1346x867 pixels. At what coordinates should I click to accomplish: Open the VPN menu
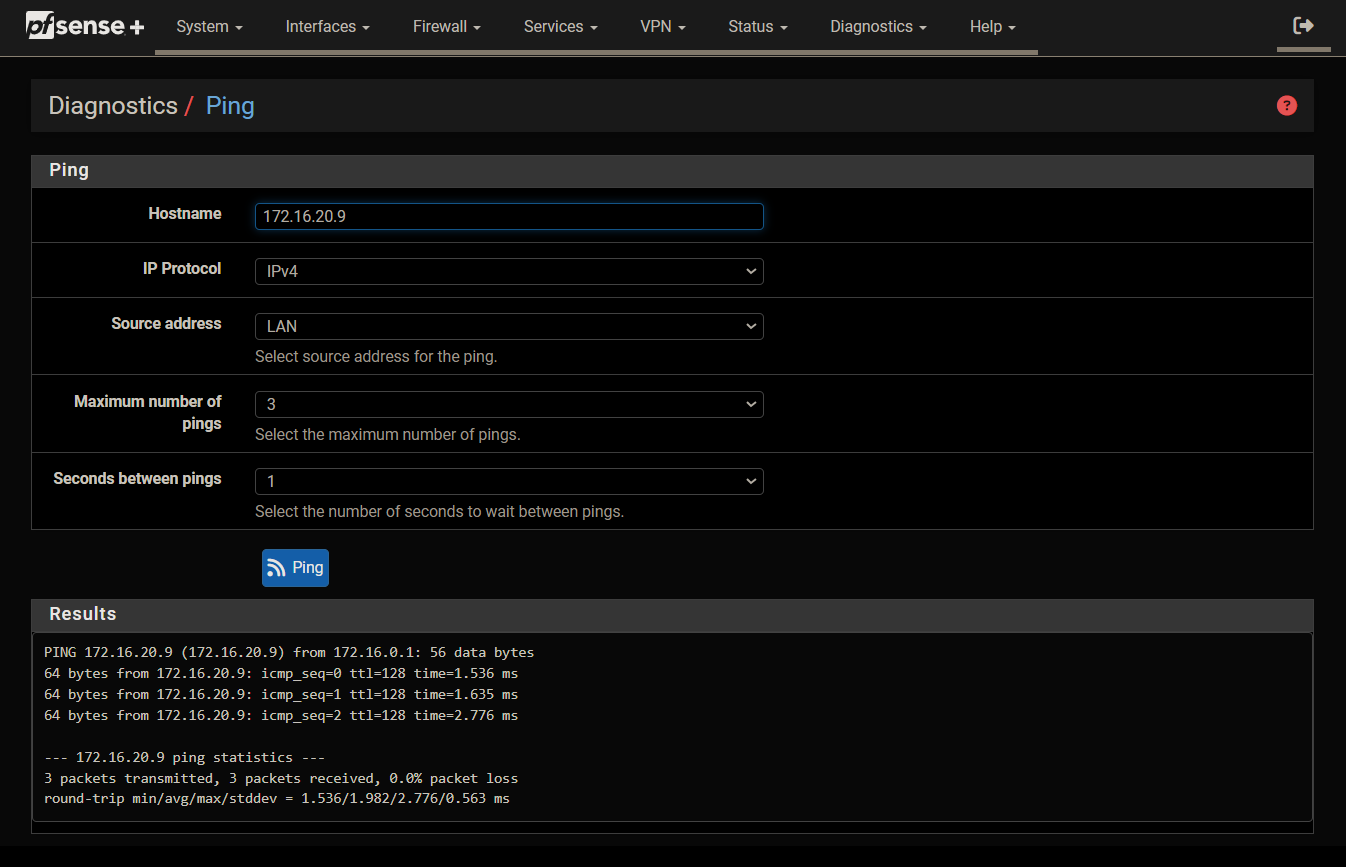[663, 27]
